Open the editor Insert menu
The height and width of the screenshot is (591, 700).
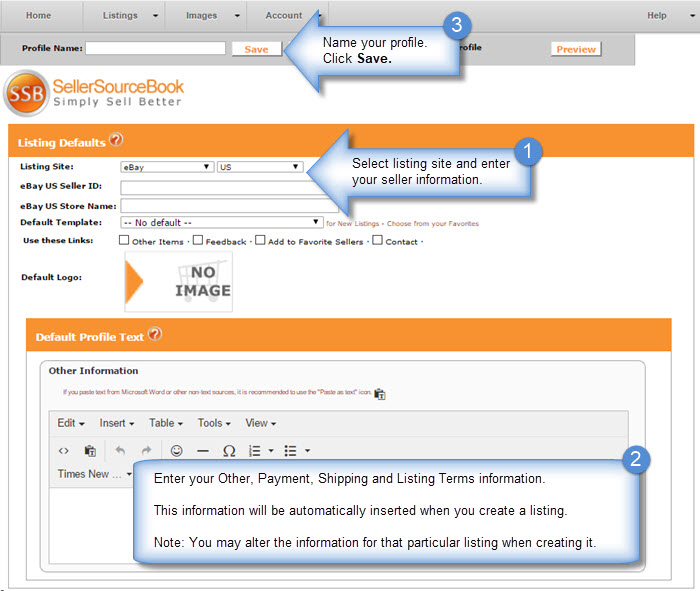[x=117, y=423]
